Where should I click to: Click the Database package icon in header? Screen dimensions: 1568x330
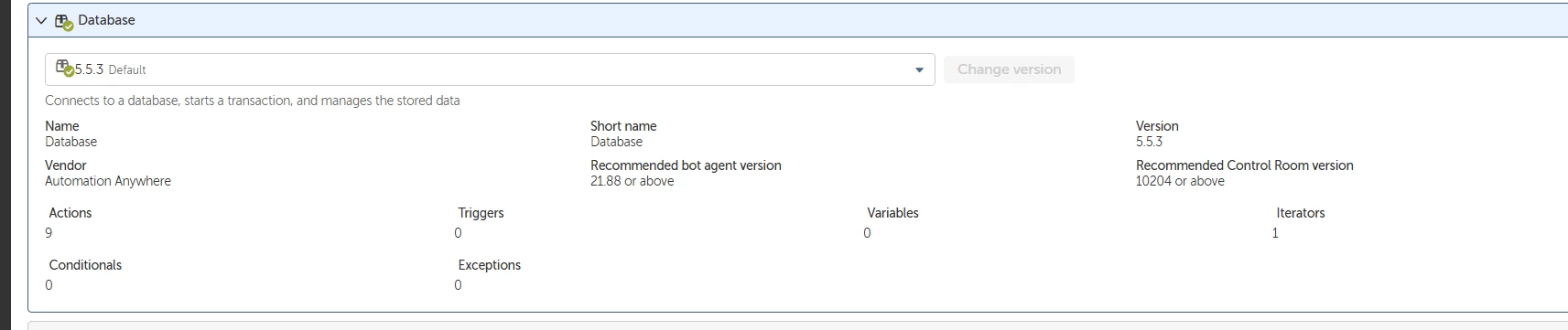click(64, 21)
